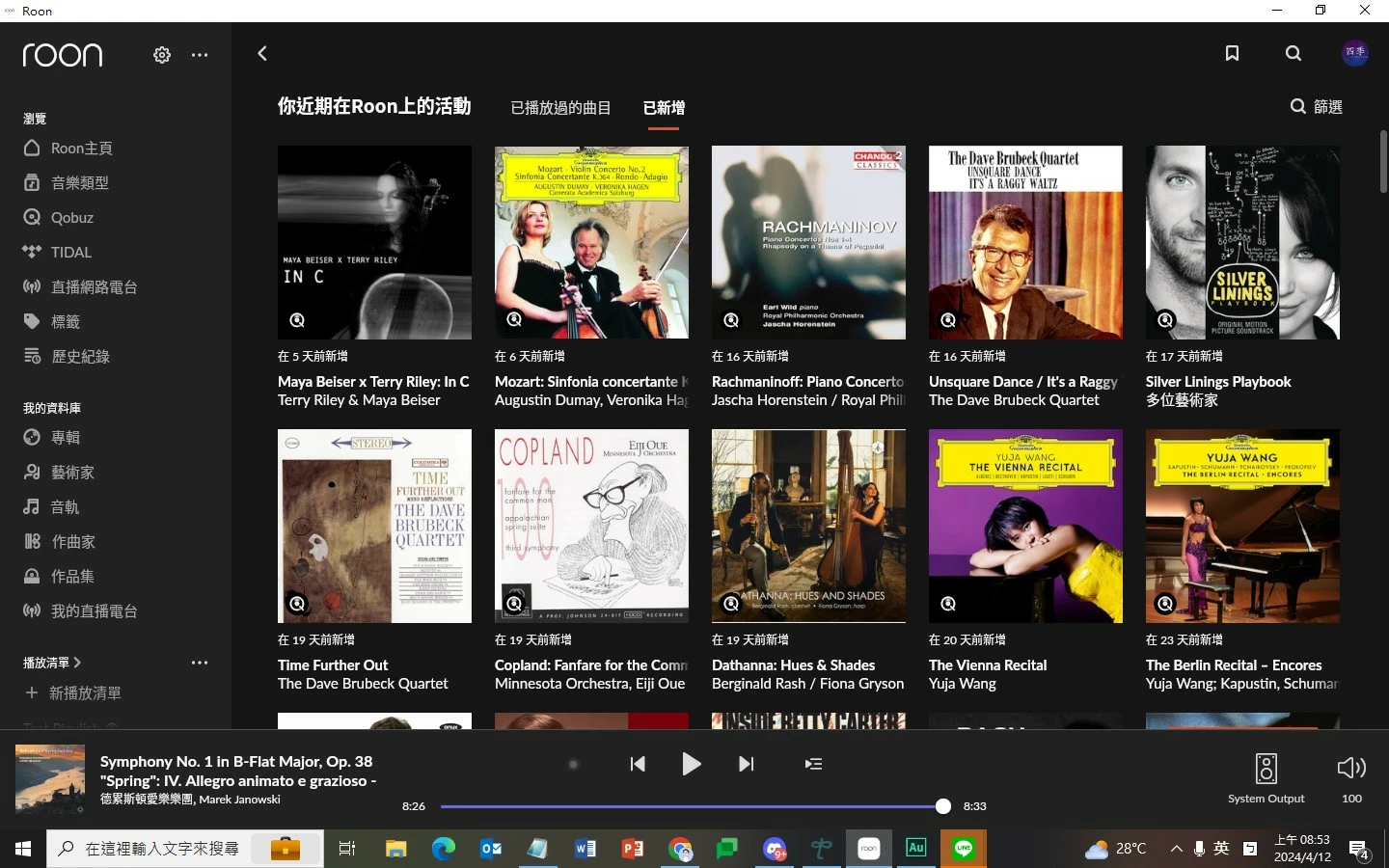
Task: Click the main content vertical scrollbar
Action: [1383, 161]
